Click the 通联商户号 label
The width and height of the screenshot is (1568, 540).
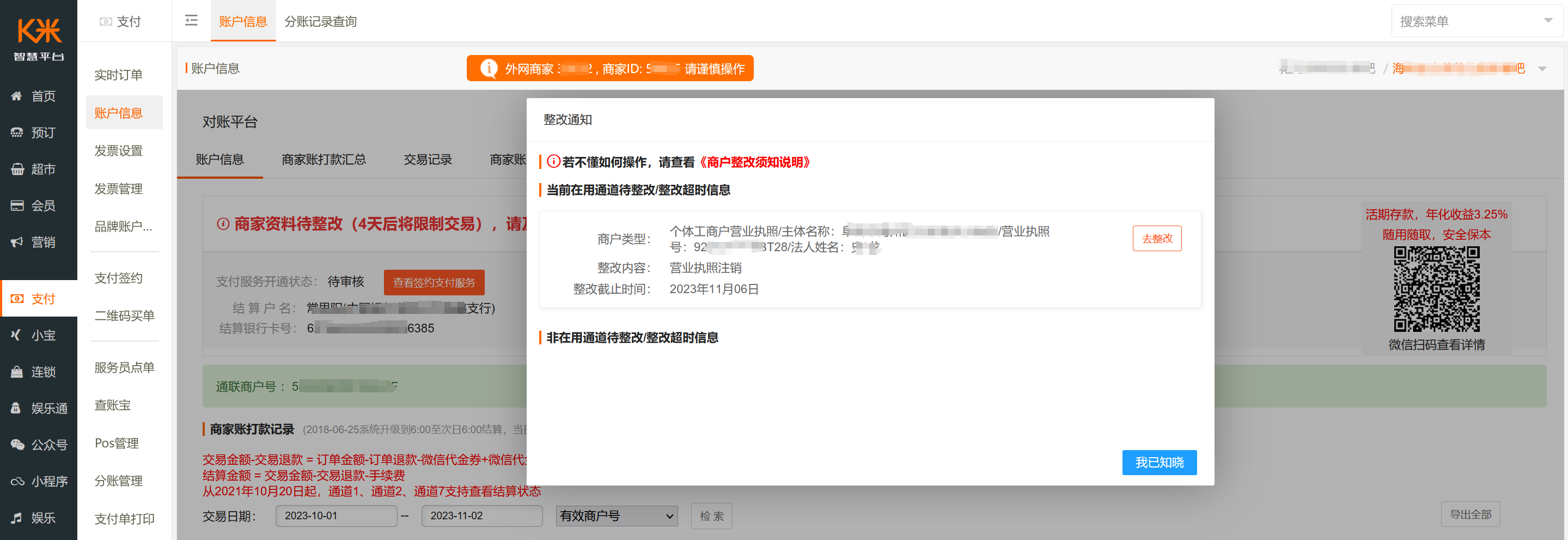pos(246,386)
